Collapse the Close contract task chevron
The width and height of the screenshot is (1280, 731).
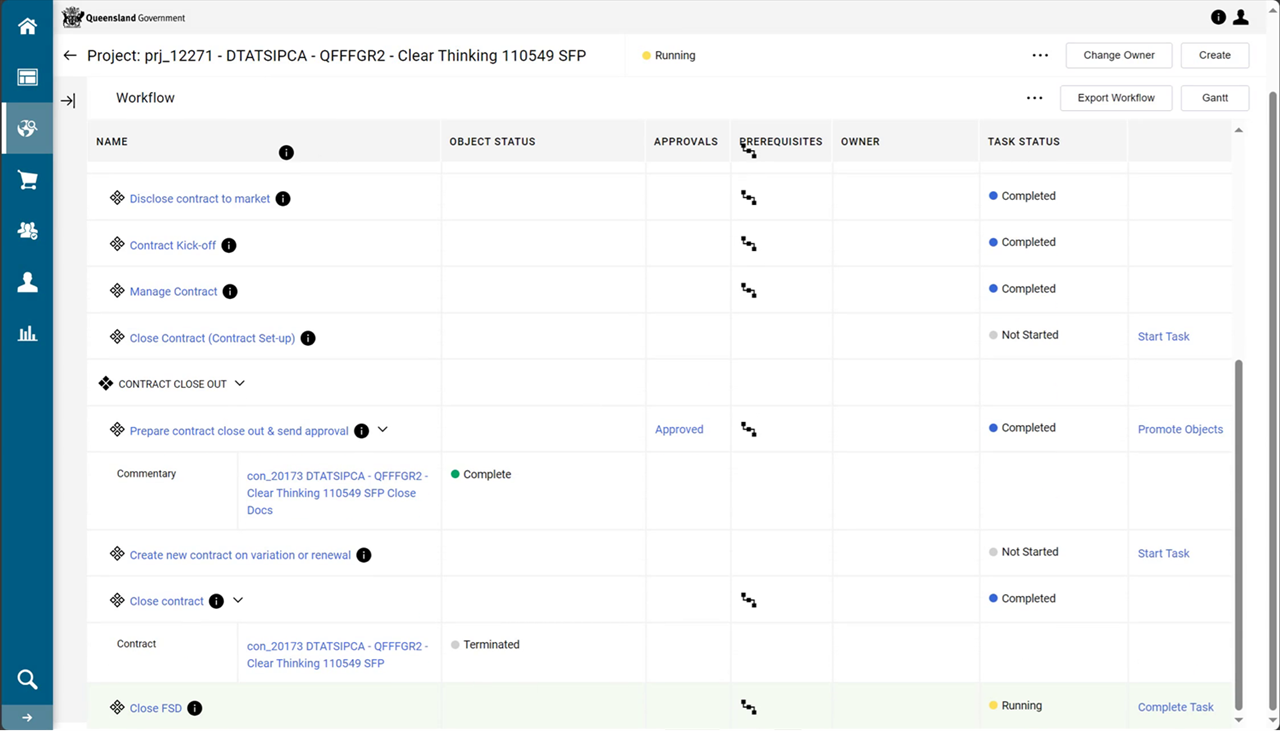tap(238, 601)
